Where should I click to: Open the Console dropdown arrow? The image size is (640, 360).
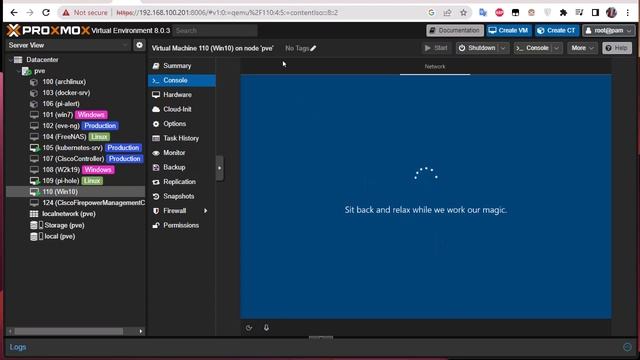pyautogui.click(x=556, y=48)
